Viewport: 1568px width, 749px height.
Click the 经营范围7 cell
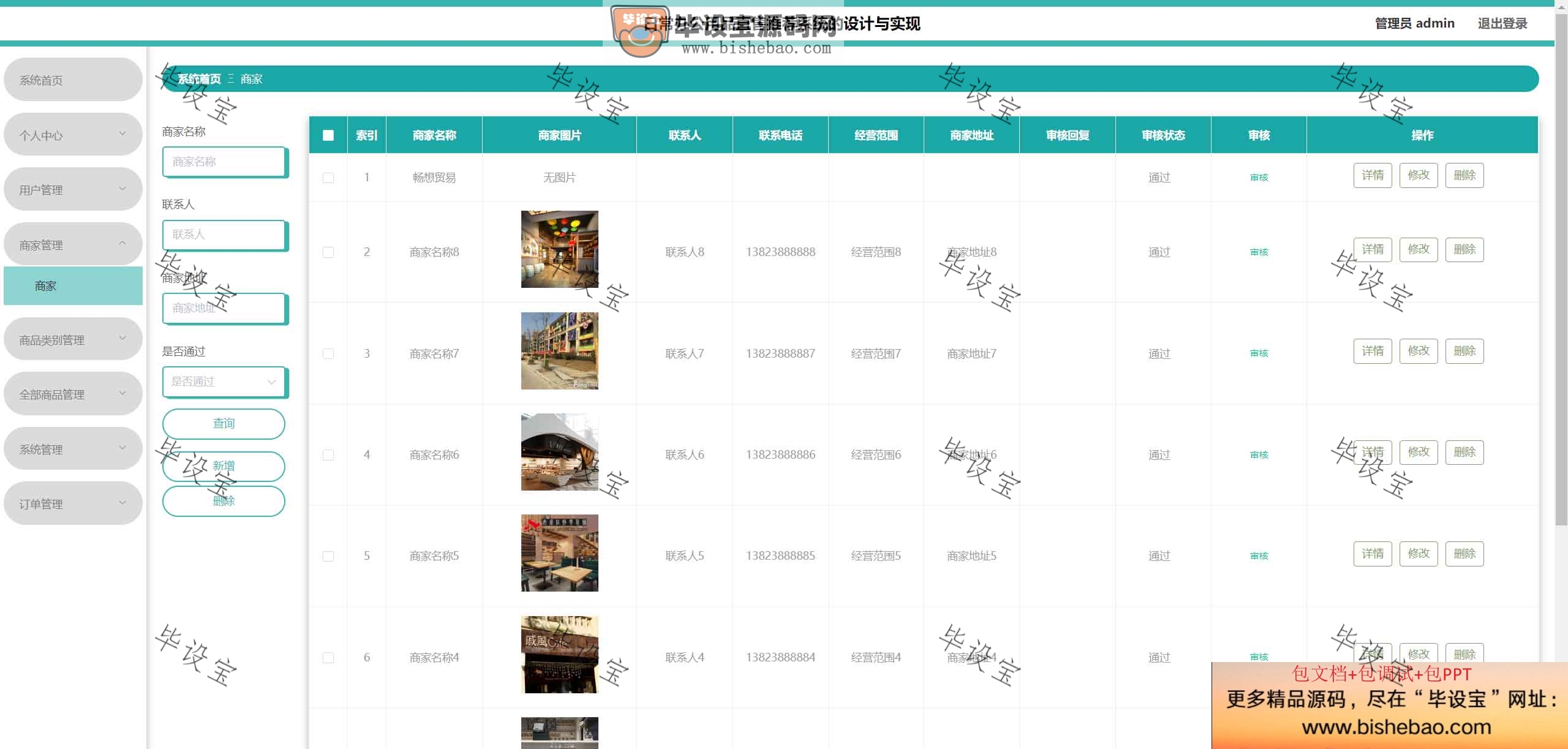click(x=876, y=354)
